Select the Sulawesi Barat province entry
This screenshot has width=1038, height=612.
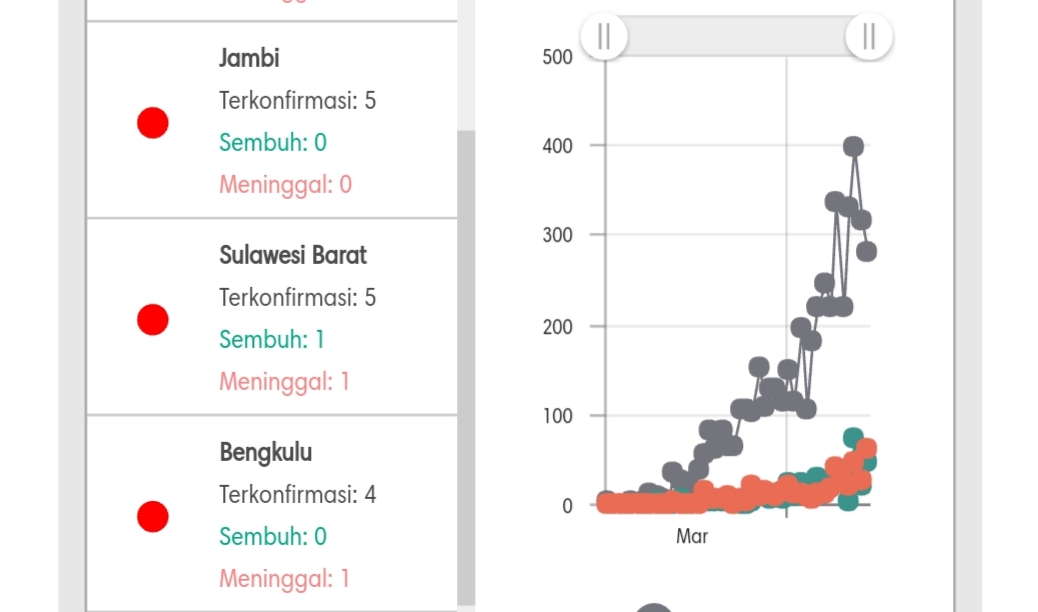tap(272, 317)
